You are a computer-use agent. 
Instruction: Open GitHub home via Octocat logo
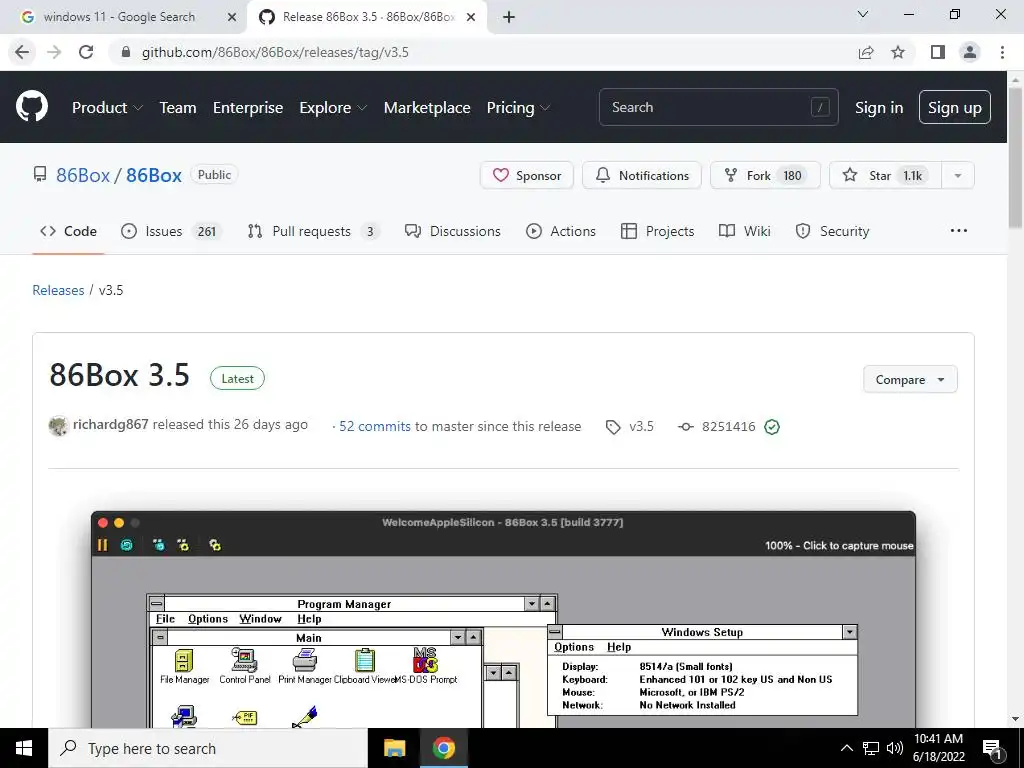(x=32, y=107)
